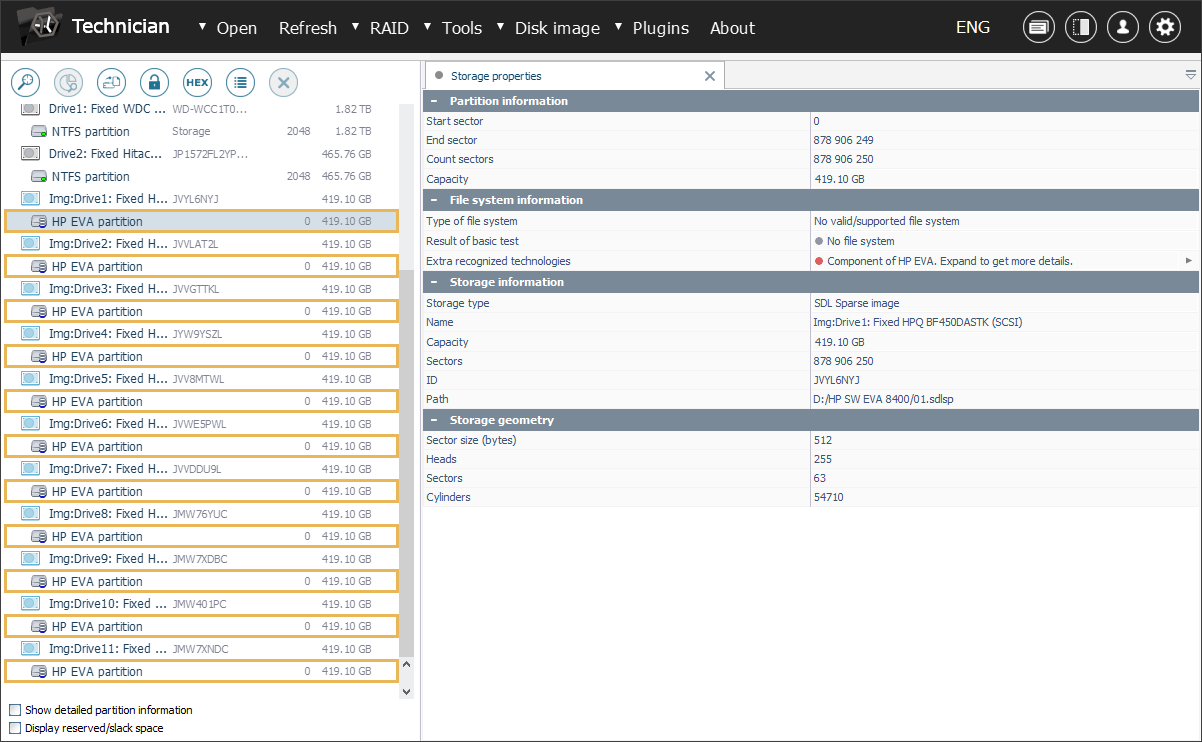
Task: Click the Drive2 Fixed Hitachi disk icon
Action: pos(31,154)
